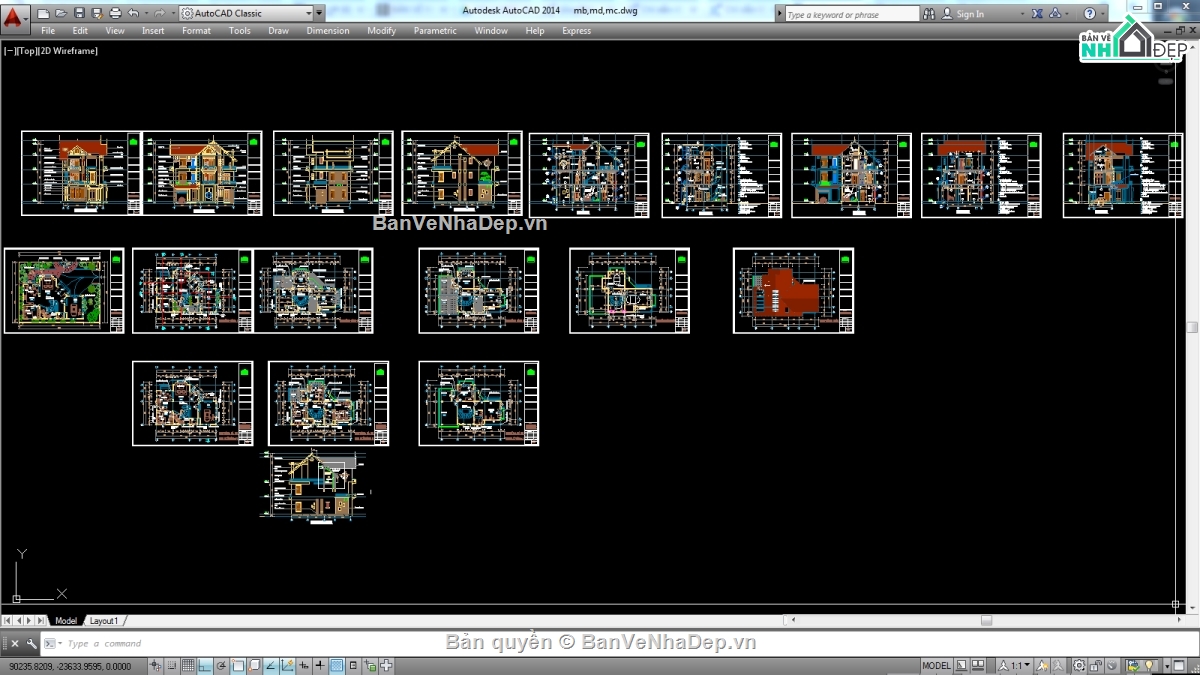
Task: Undo the last action with Undo arrow
Action: [133, 14]
